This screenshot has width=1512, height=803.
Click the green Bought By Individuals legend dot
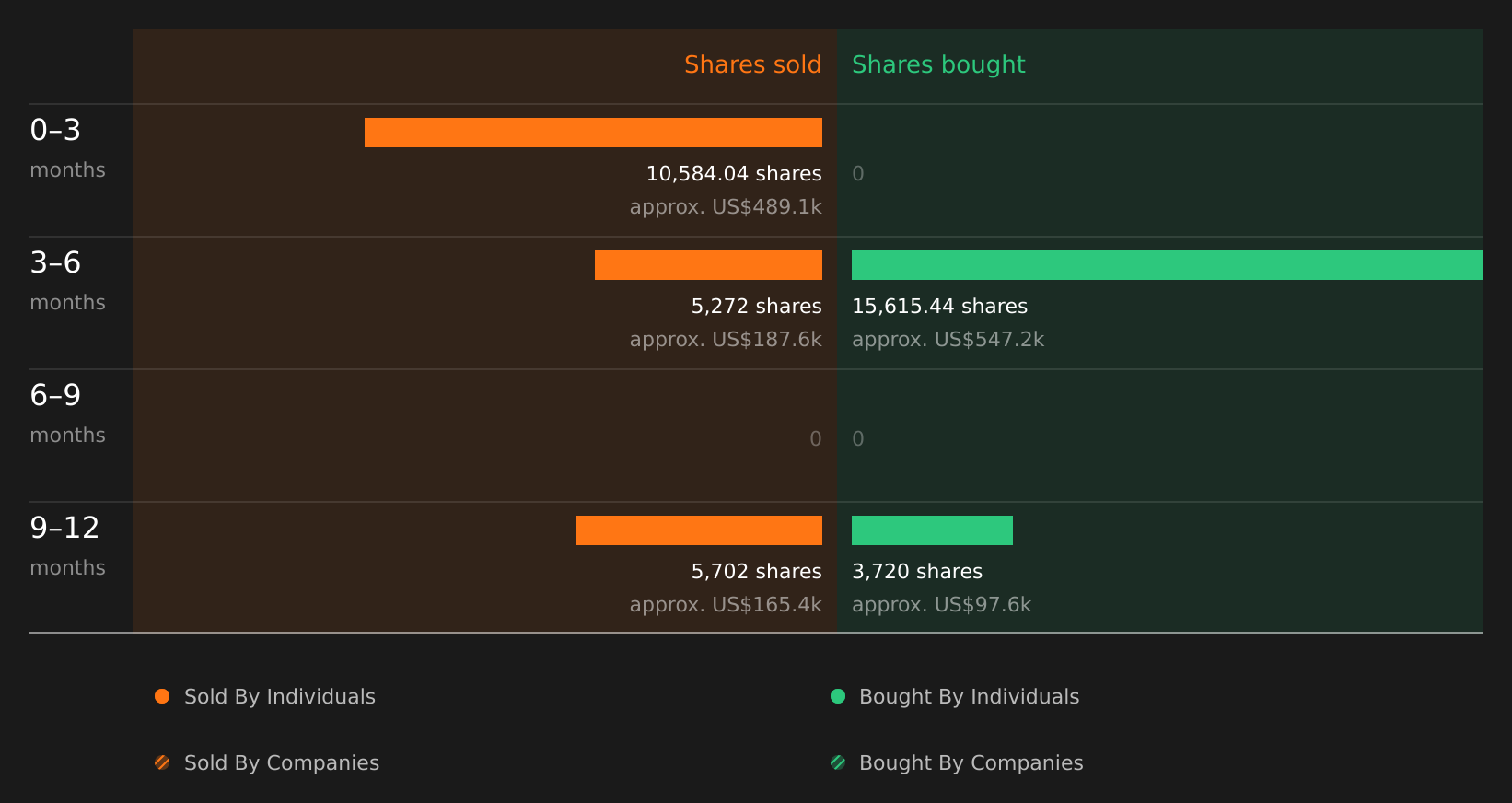pyautogui.click(x=838, y=696)
